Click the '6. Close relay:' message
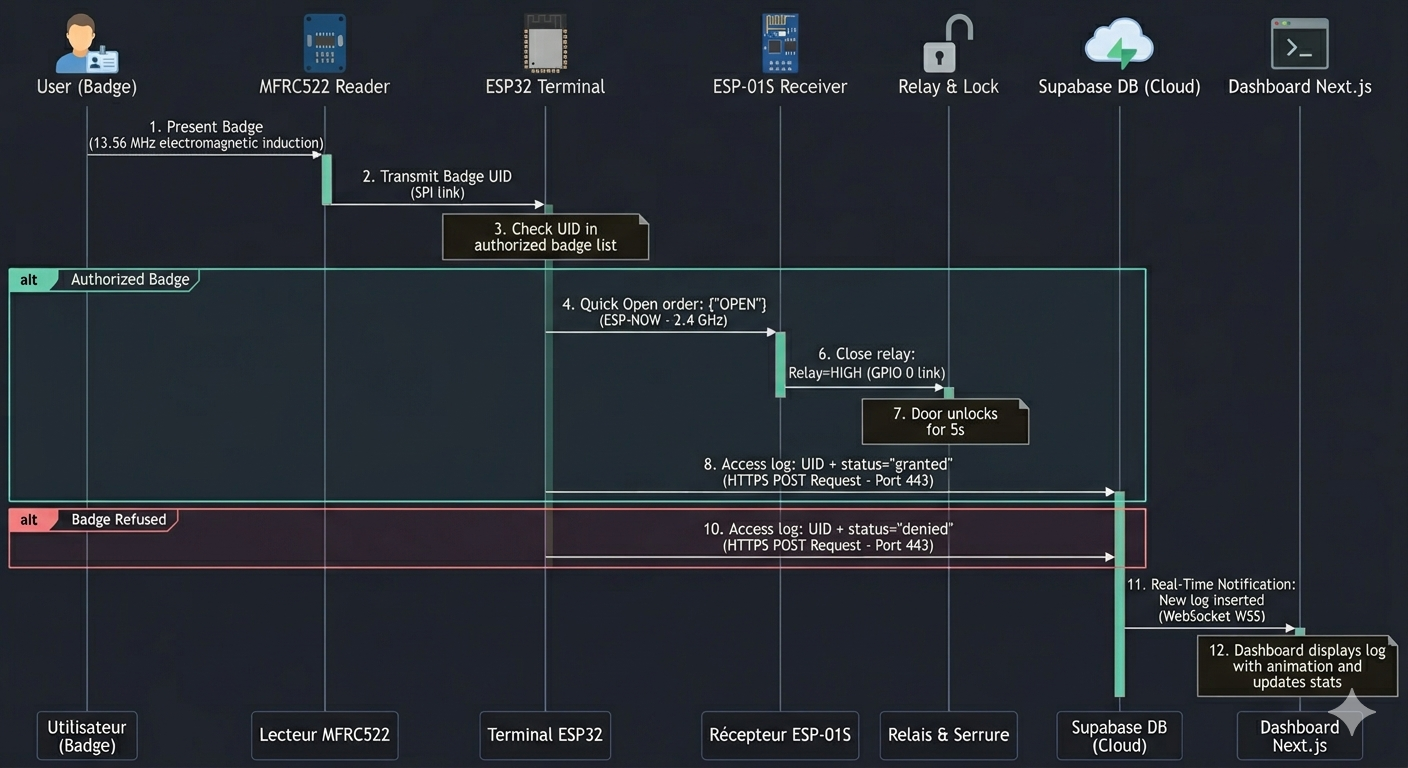Screen dimensions: 1408x768 click(x=866, y=355)
